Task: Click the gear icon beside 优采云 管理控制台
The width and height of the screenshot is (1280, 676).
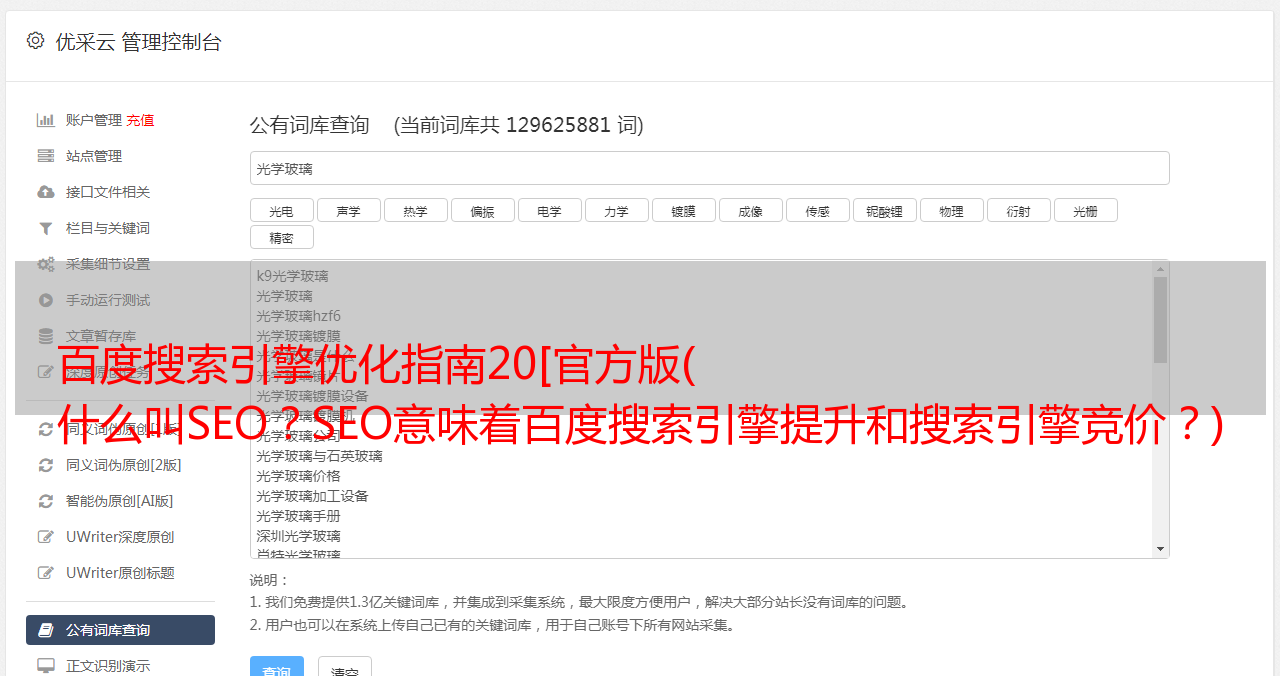Action: pos(35,41)
